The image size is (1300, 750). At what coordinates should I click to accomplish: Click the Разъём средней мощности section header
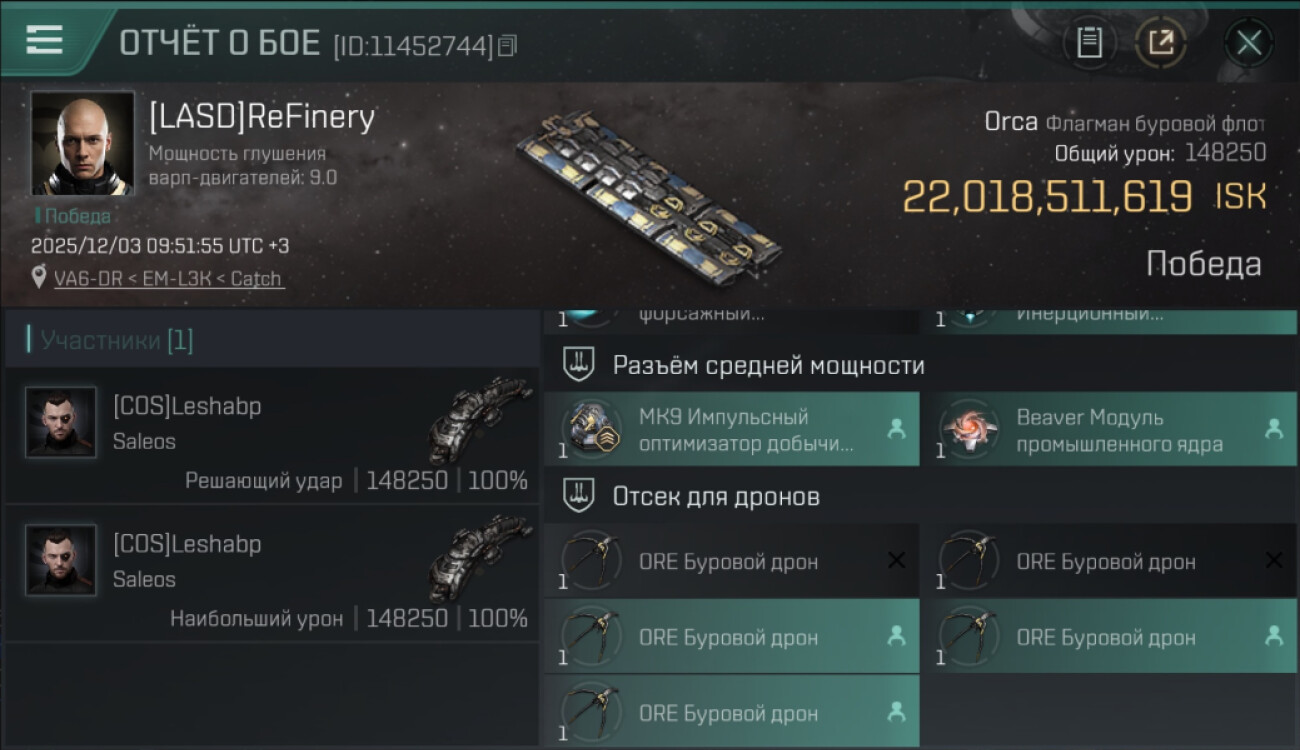pyautogui.click(x=768, y=365)
